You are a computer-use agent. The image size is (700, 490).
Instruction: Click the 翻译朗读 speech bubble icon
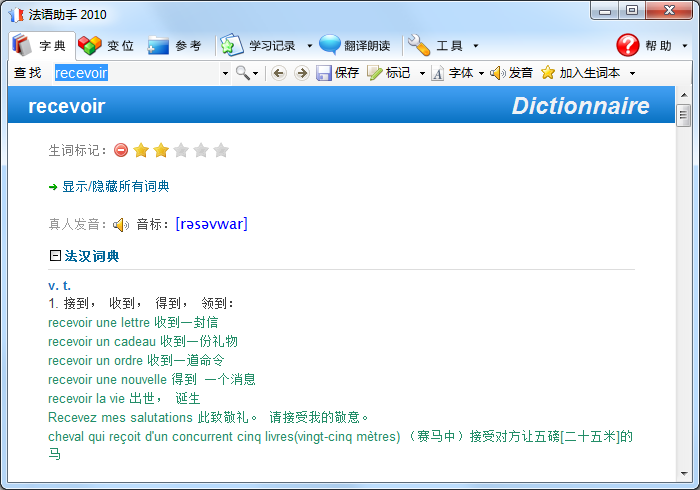point(330,45)
